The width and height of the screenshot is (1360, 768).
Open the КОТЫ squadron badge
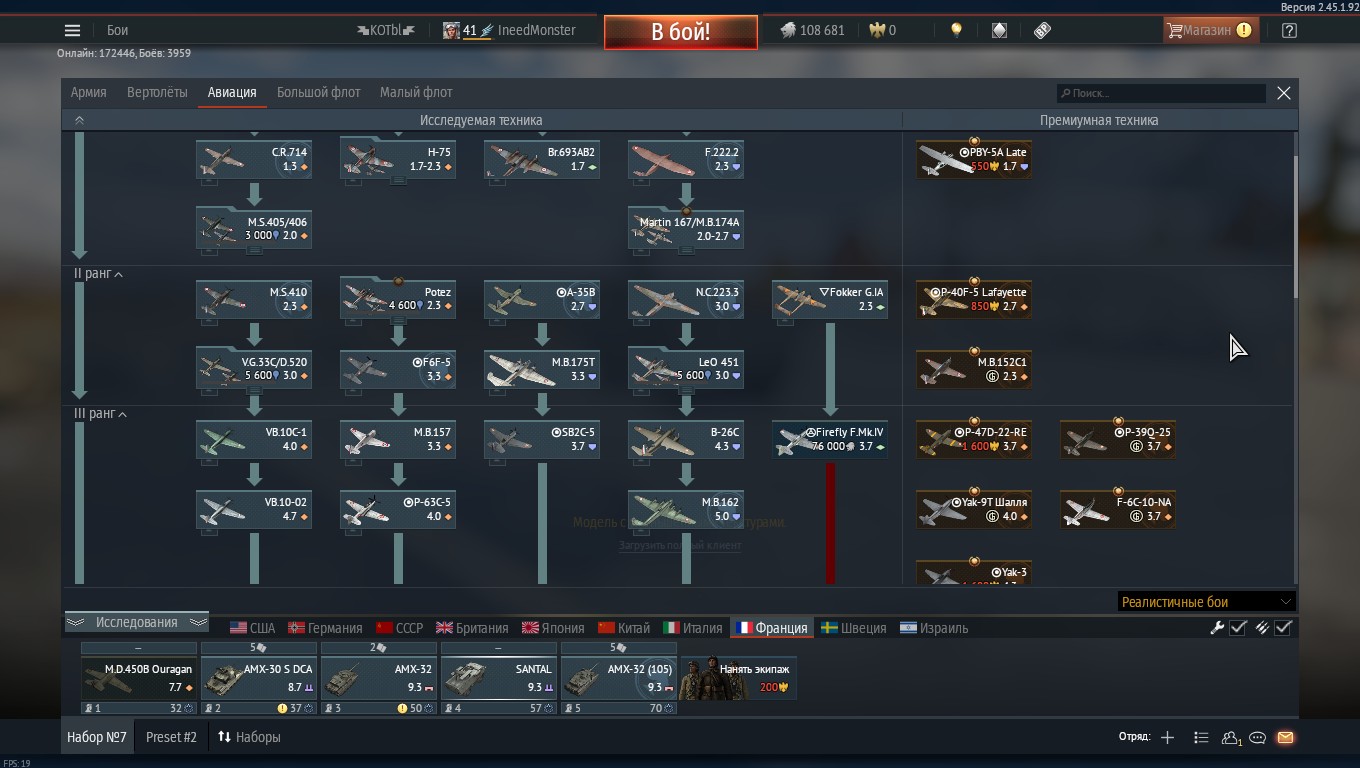(x=385, y=30)
